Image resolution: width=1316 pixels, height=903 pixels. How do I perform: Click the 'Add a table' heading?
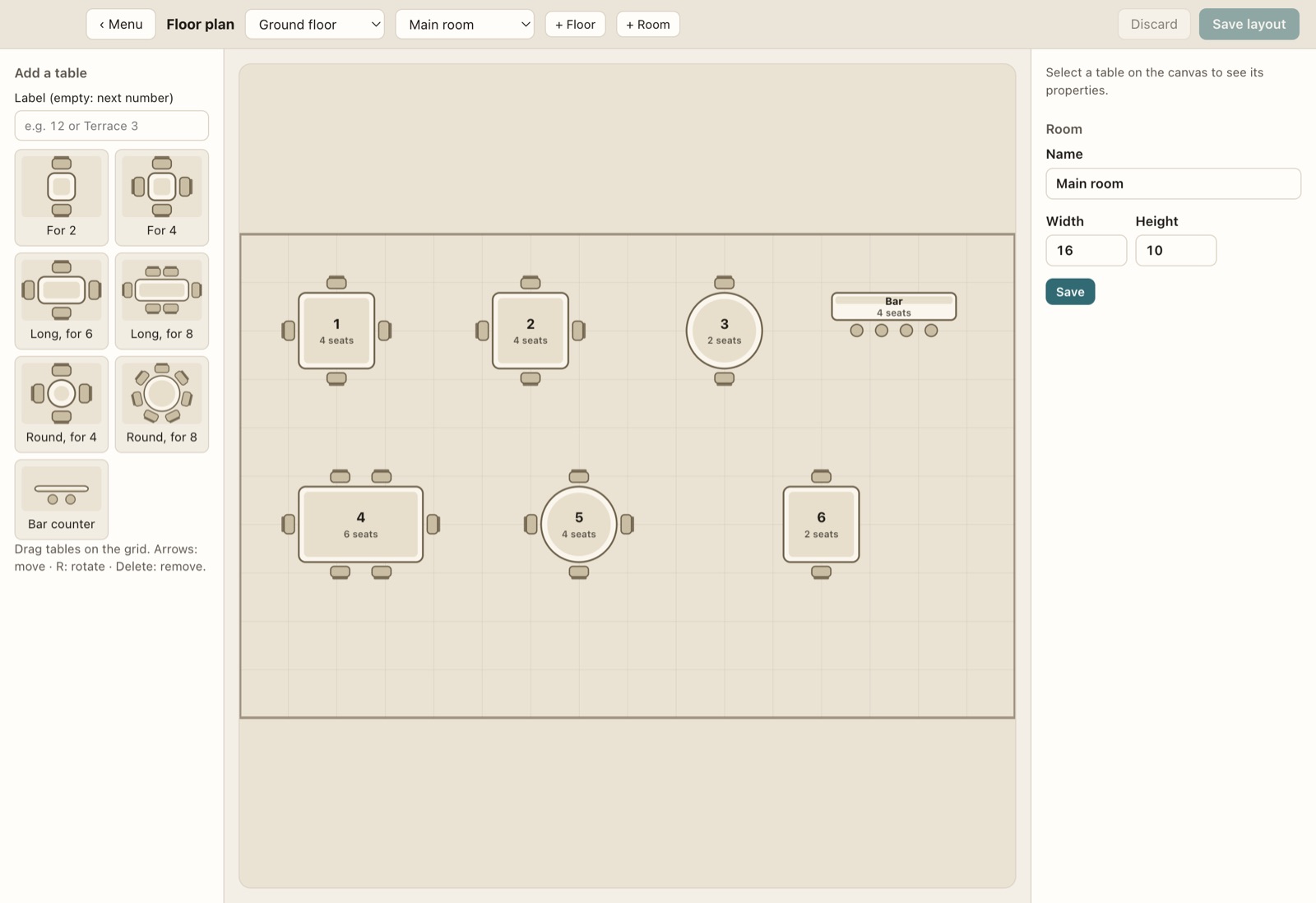click(x=51, y=73)
